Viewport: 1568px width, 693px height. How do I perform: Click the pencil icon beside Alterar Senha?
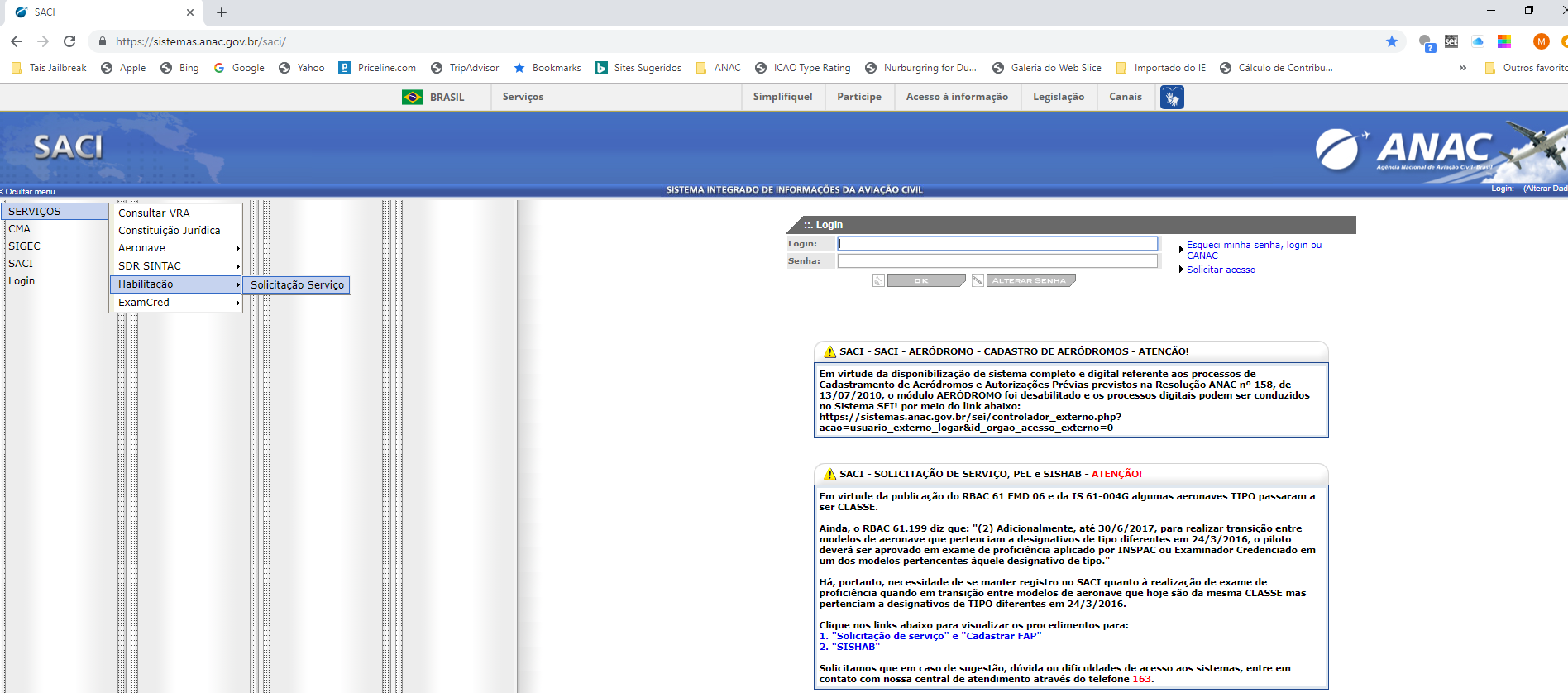coord(978,280)
